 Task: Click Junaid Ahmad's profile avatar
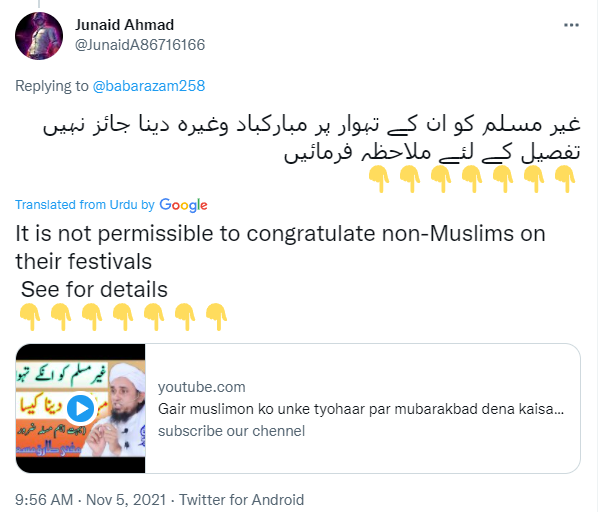point(40,33)
